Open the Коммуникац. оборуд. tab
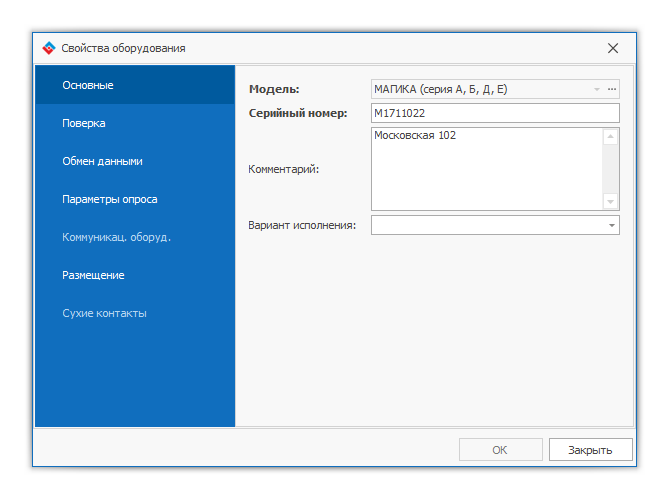 click(x=135, y=237)
